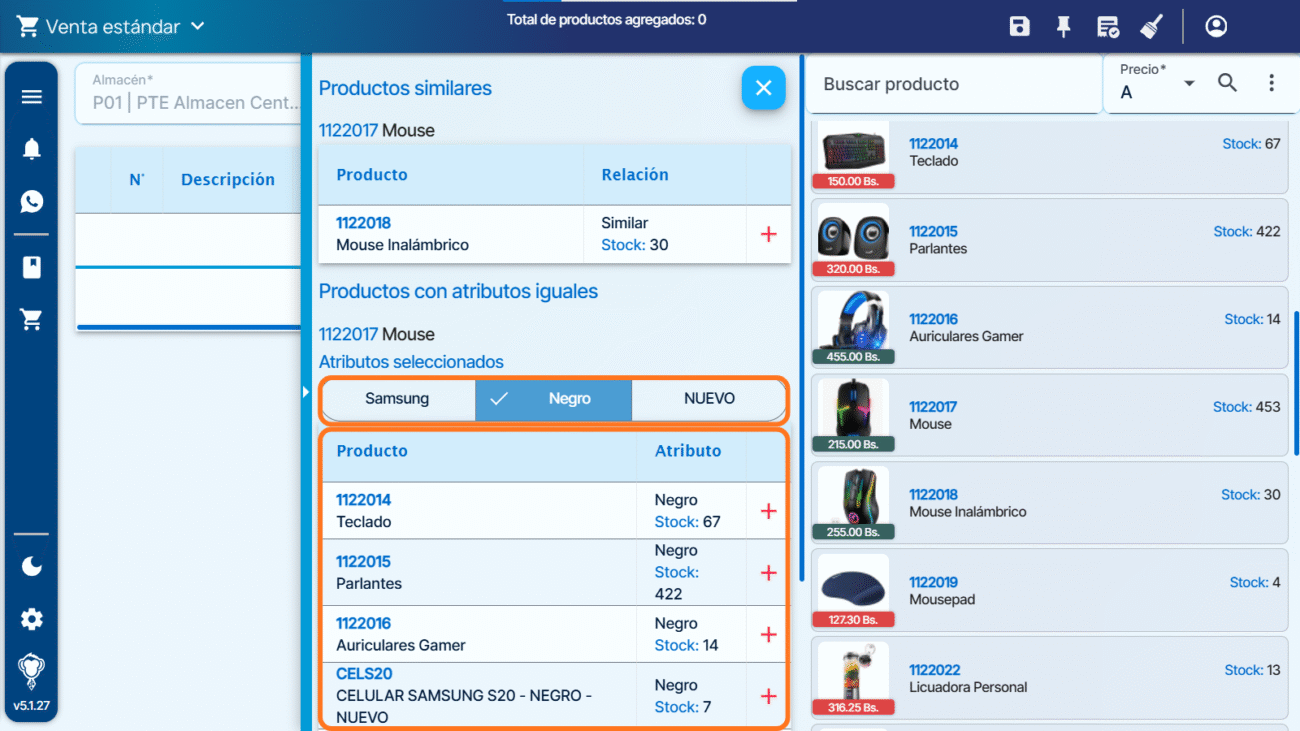Open notifications bell in sidebar
The height and width of the screenshot is (731, 1300).
click(x=32, y=150)
